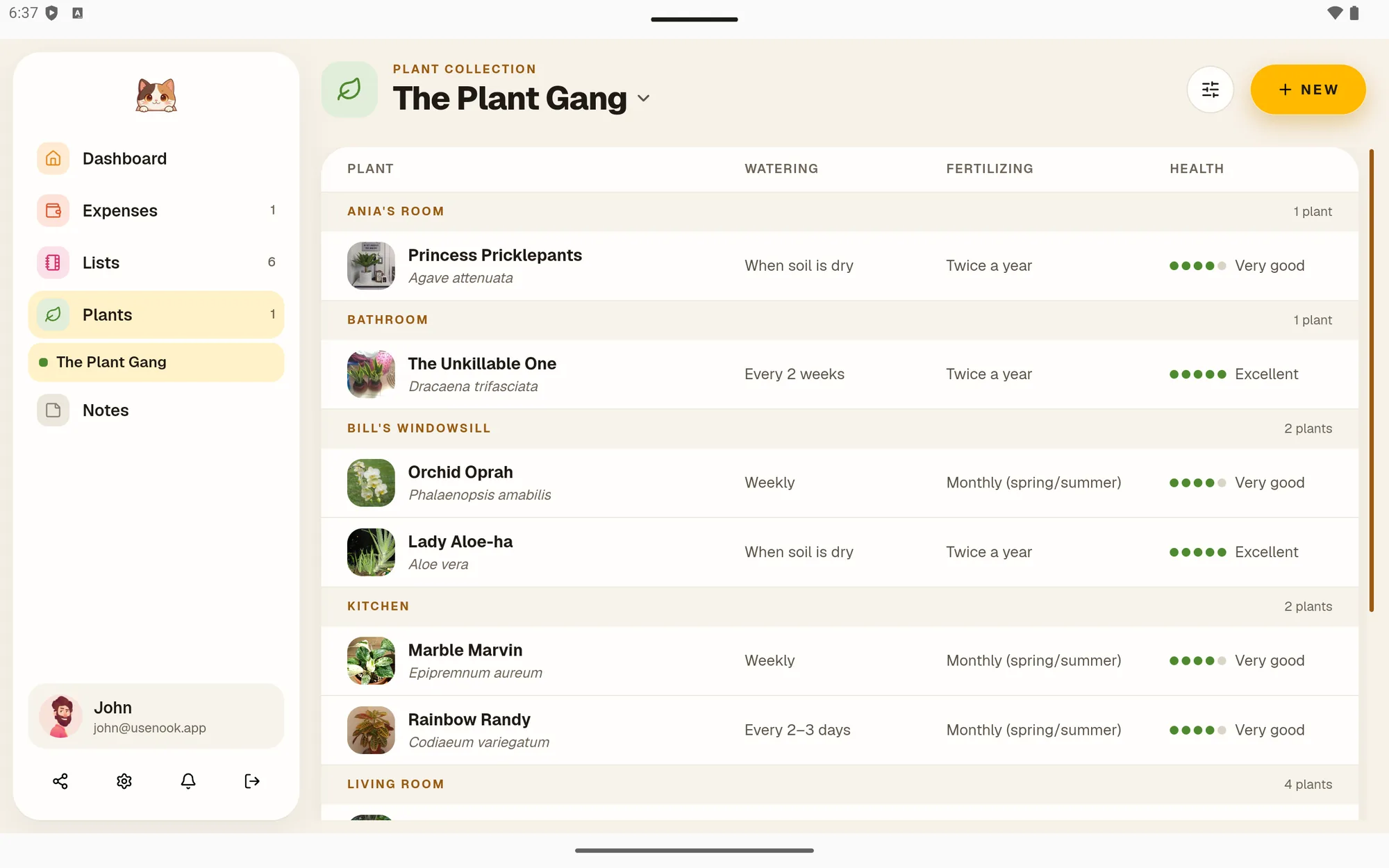Click the log out icon
The width and height of the screenshot is (1389, 868).
click(x=252, y=781)
